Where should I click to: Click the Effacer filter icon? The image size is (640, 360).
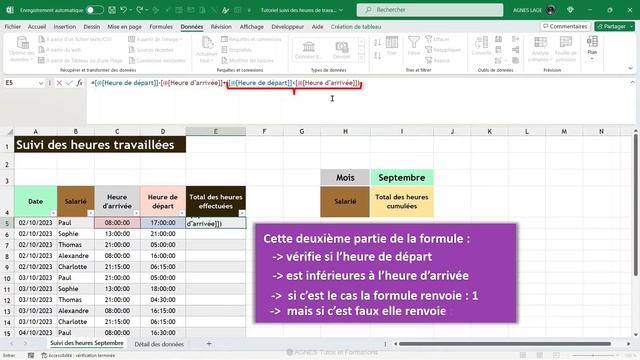[x=429, y=39]
